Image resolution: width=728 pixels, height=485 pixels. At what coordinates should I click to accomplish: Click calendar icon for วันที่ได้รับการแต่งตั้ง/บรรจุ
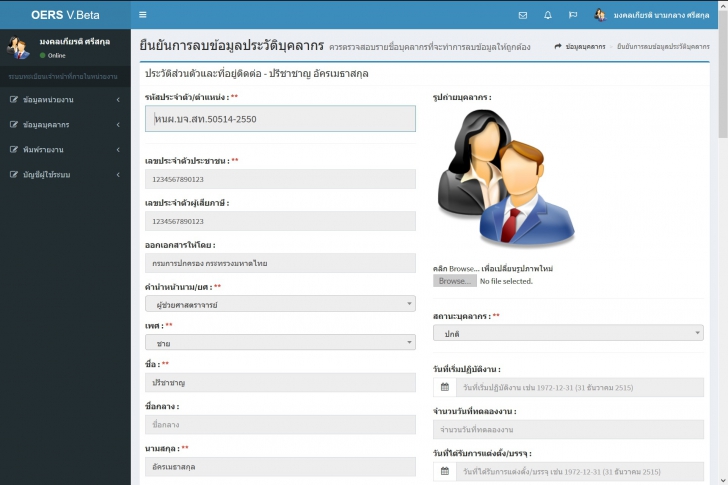point(445,471)
